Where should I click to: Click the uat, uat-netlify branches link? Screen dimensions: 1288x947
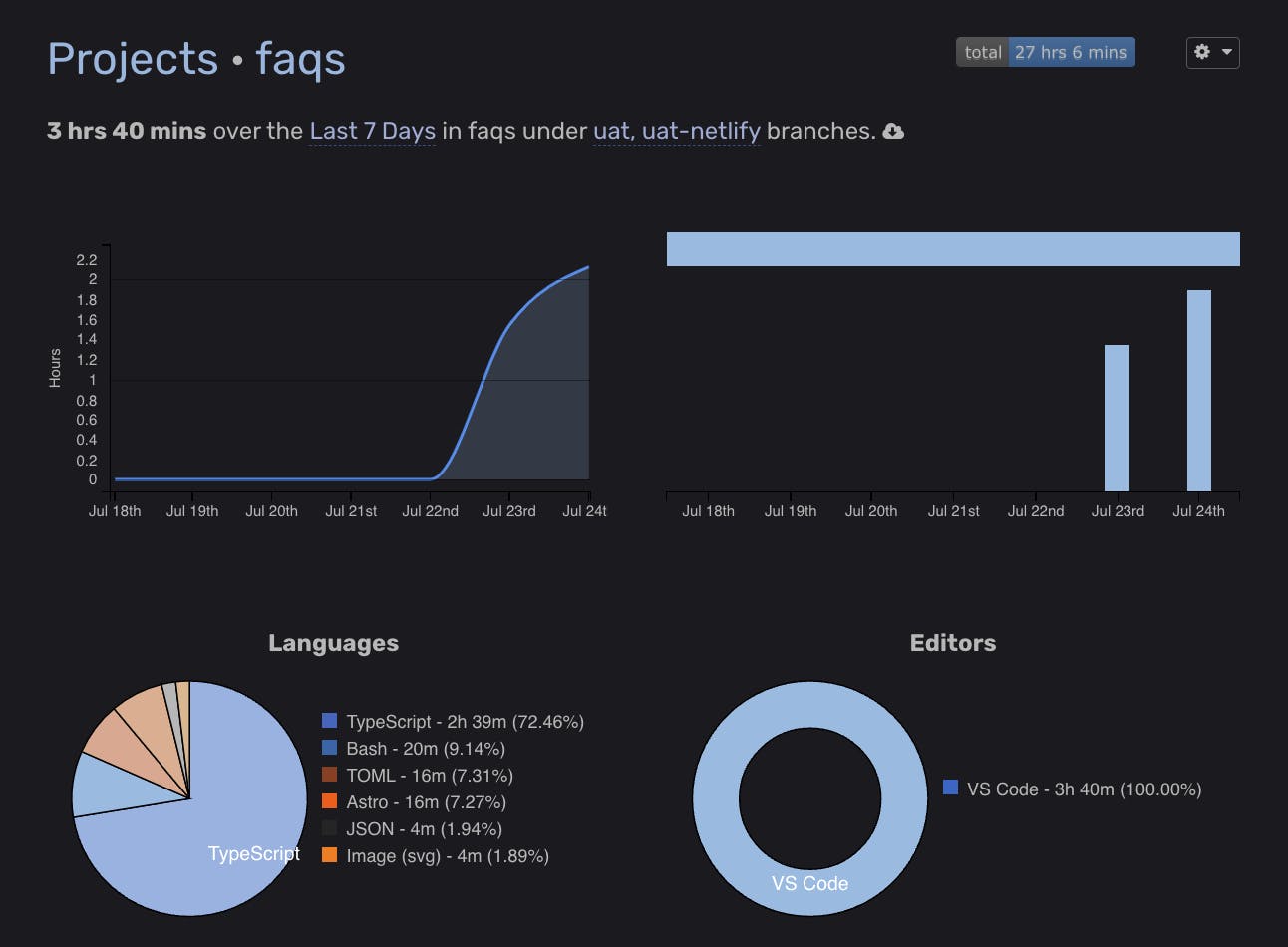pos(677,132)
